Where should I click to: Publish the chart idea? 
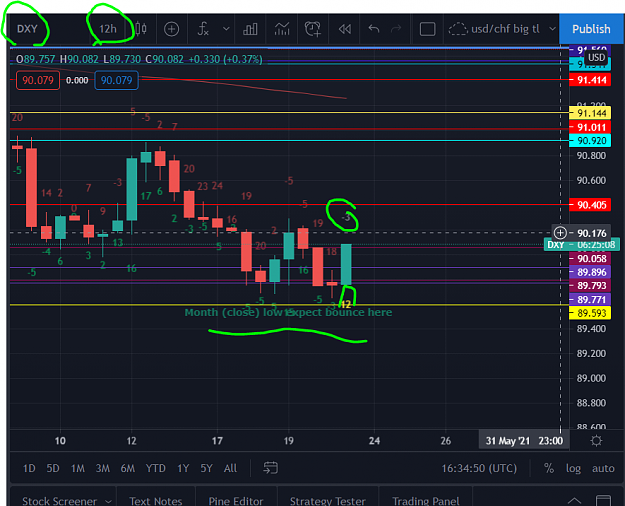coord(591,29)
